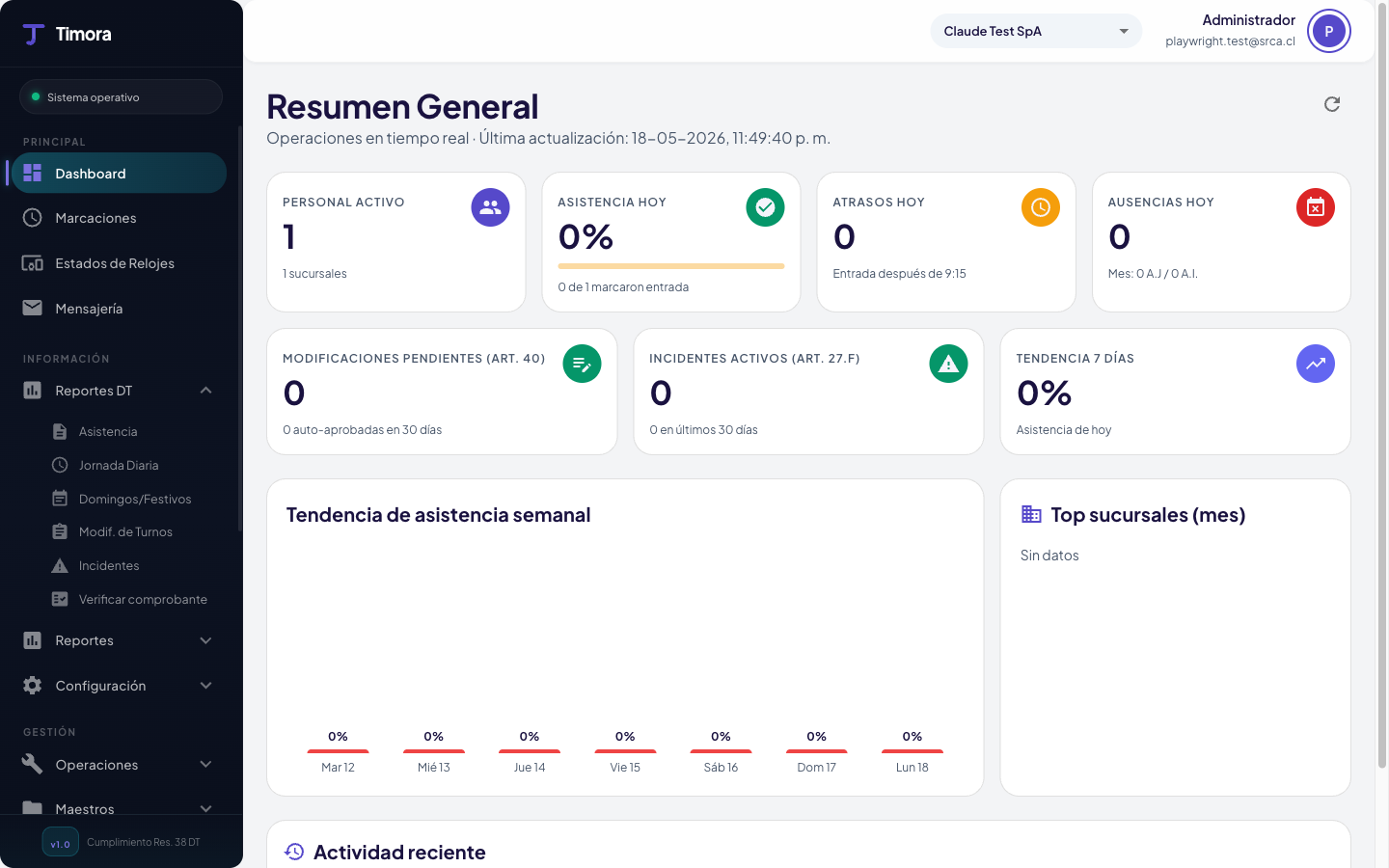Expand the Operaciones section chevron
This screenshot has width=1389, height=868.
click(205, 764)
